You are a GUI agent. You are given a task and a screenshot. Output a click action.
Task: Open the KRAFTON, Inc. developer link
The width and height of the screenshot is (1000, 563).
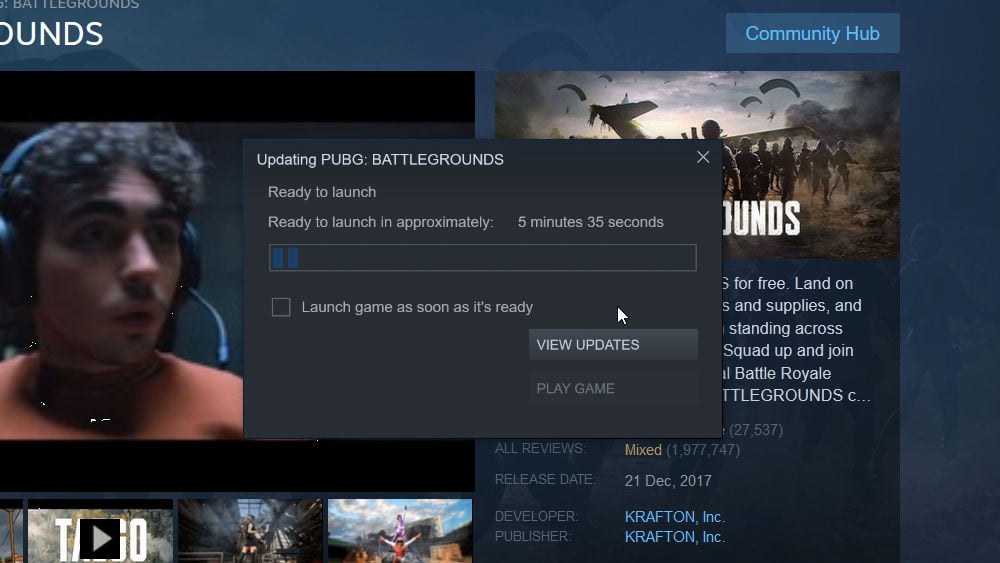coord(675,516)
